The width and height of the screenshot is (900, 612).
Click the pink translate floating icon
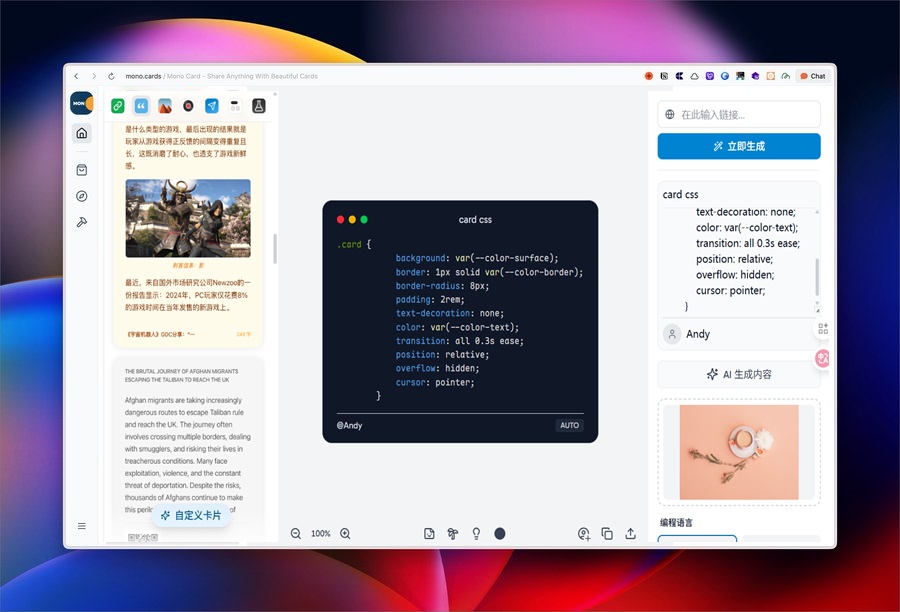pyautogui.click(x=823, y=358)
